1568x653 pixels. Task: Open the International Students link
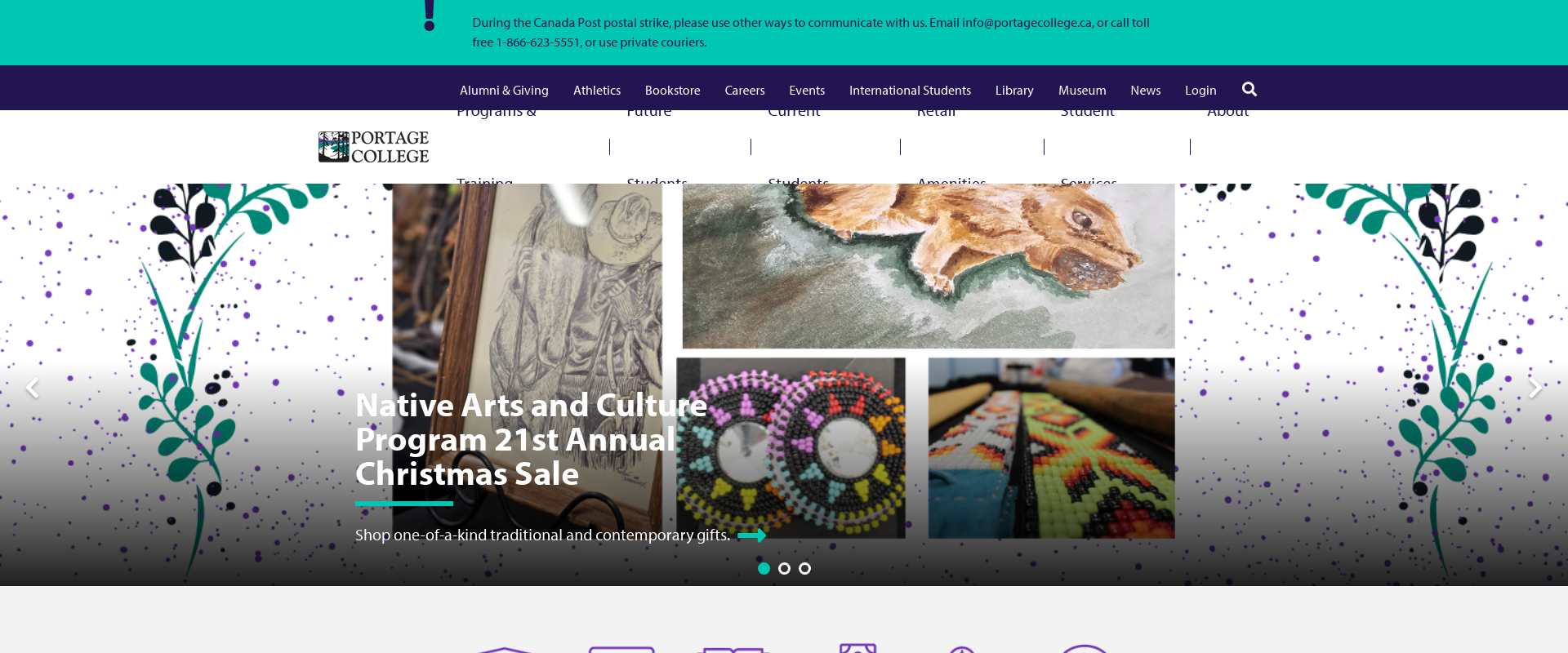[x=910, y=90]
